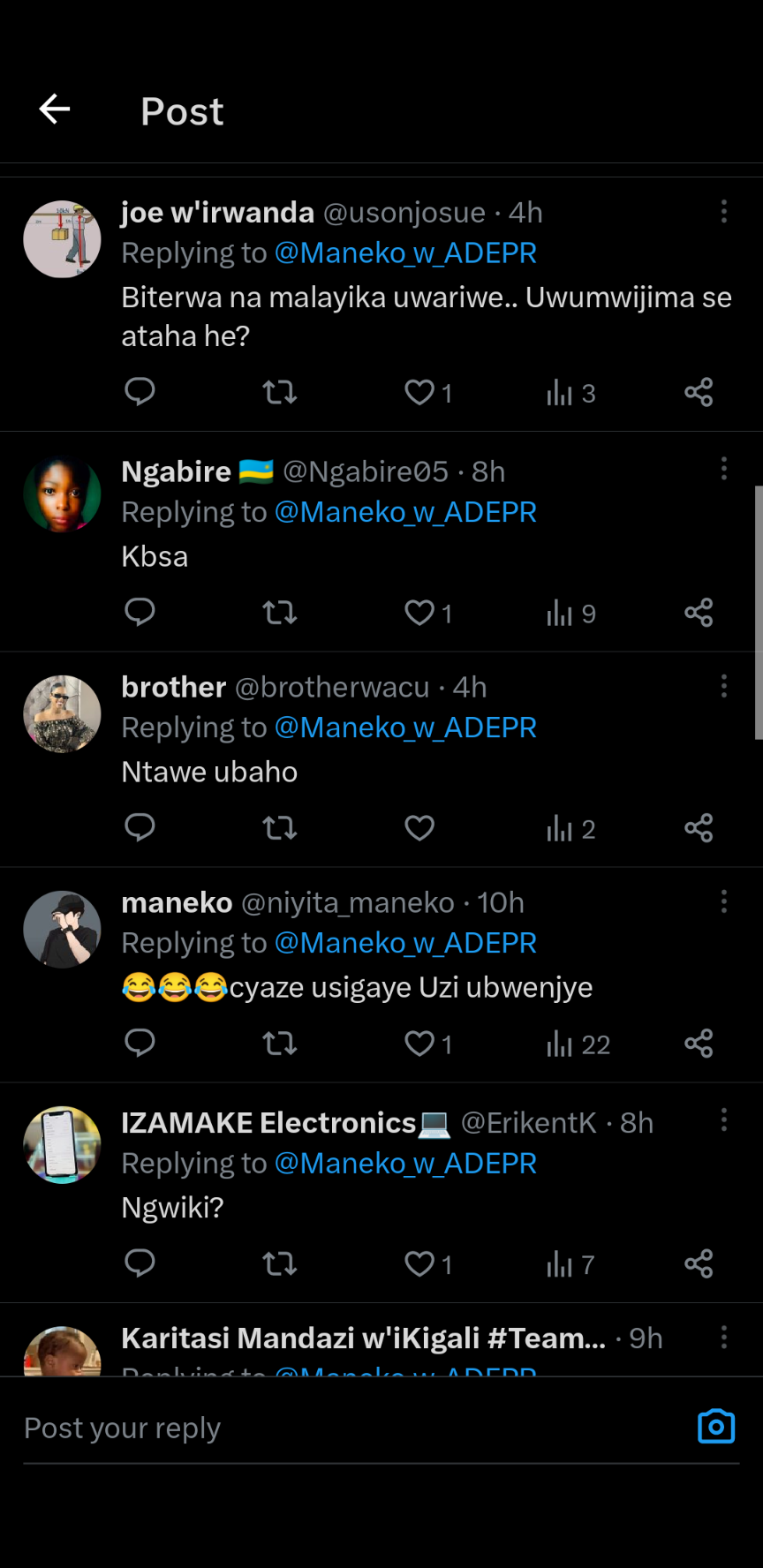Repost Ngabire's reply 'Kbsa'

[279, 612]
